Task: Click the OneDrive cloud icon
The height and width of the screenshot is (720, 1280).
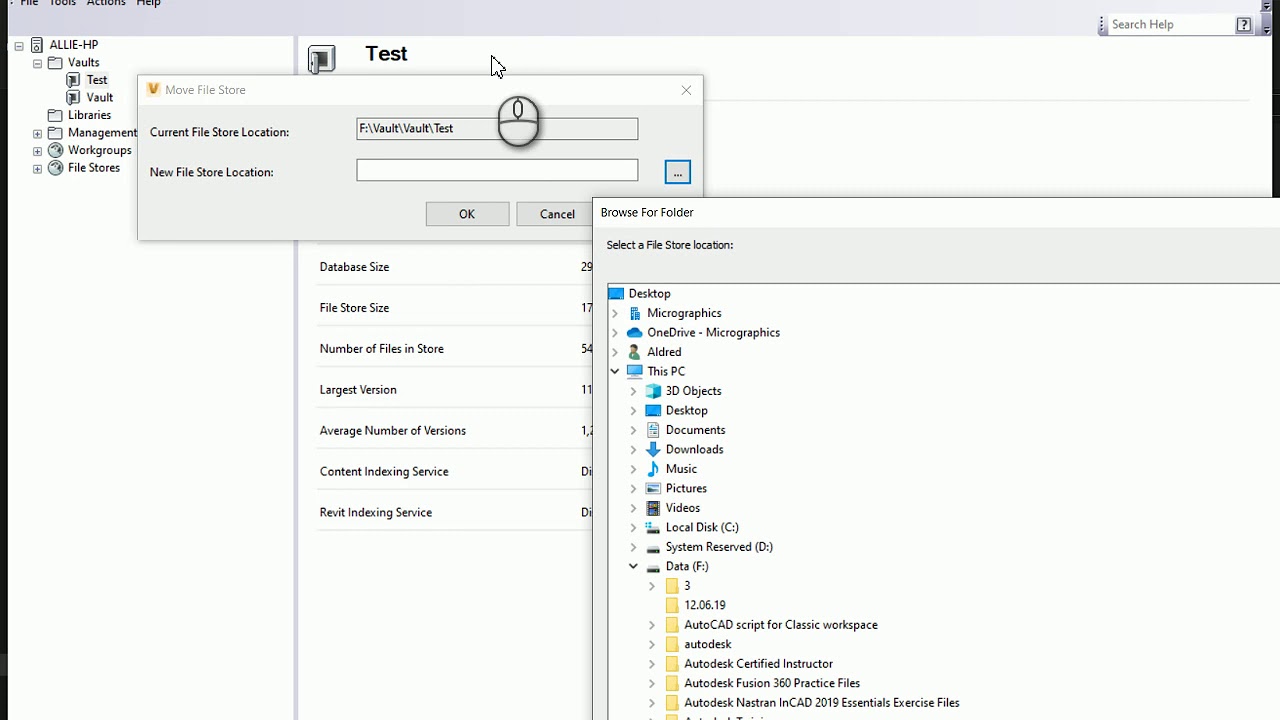Action: pyautogui.click(x=634, y=333)
